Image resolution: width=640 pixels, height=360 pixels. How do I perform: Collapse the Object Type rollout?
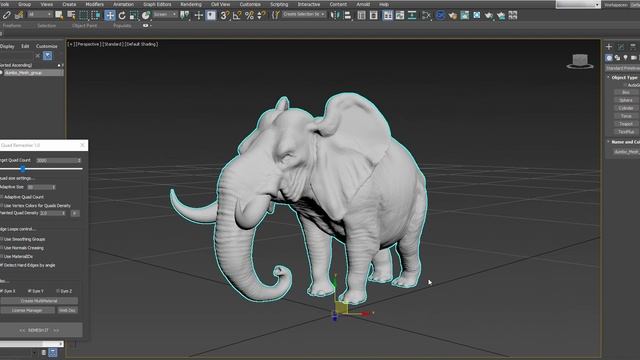pos(608,77)
